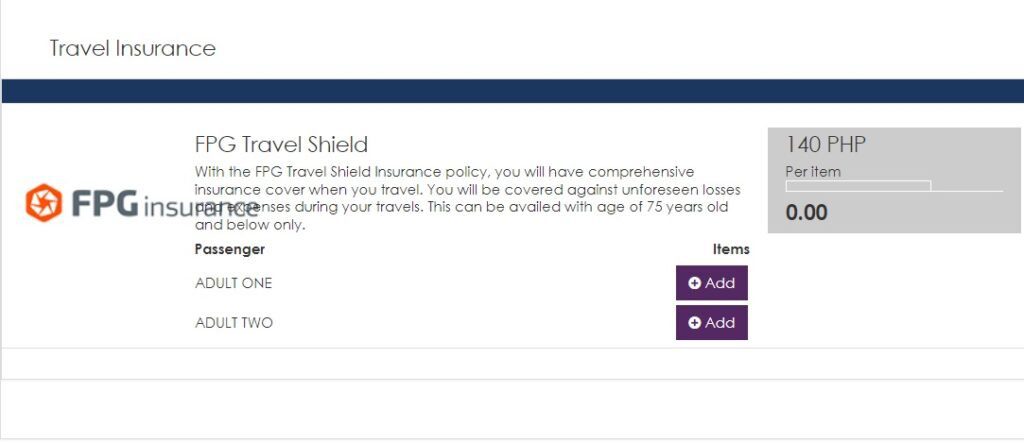Click the word 'insurance' in the logo
Screen dimensions: 1024x443
(200, 206)
